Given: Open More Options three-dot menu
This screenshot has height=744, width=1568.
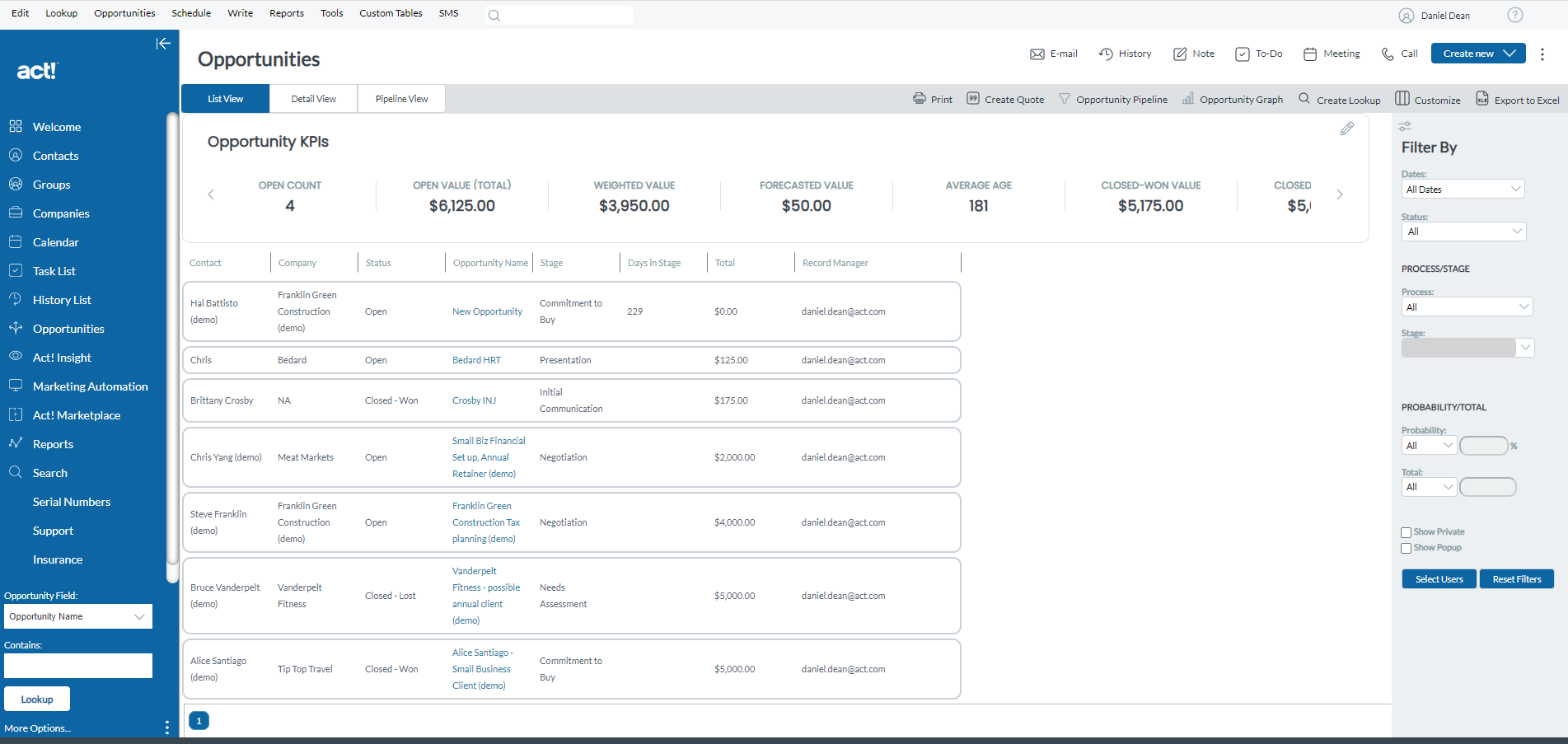Looking at the screenshot, I should pyautogui.click(x=167, y=728).
